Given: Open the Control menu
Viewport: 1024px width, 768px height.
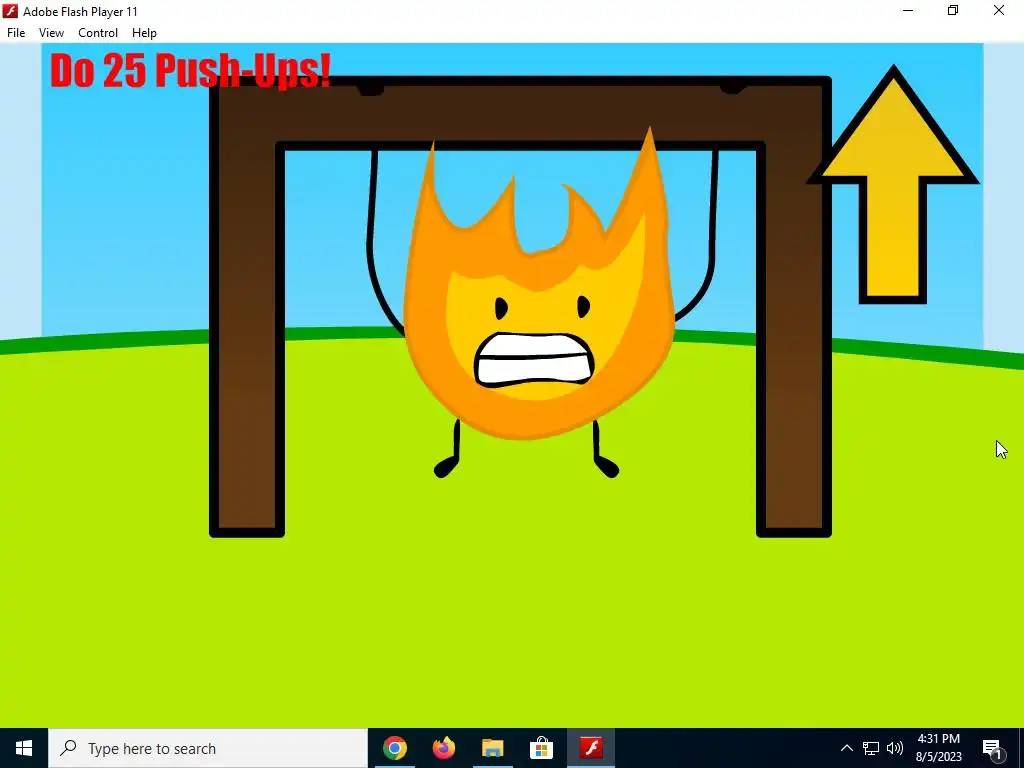Looking at the screenshot, I should [98, 33].
